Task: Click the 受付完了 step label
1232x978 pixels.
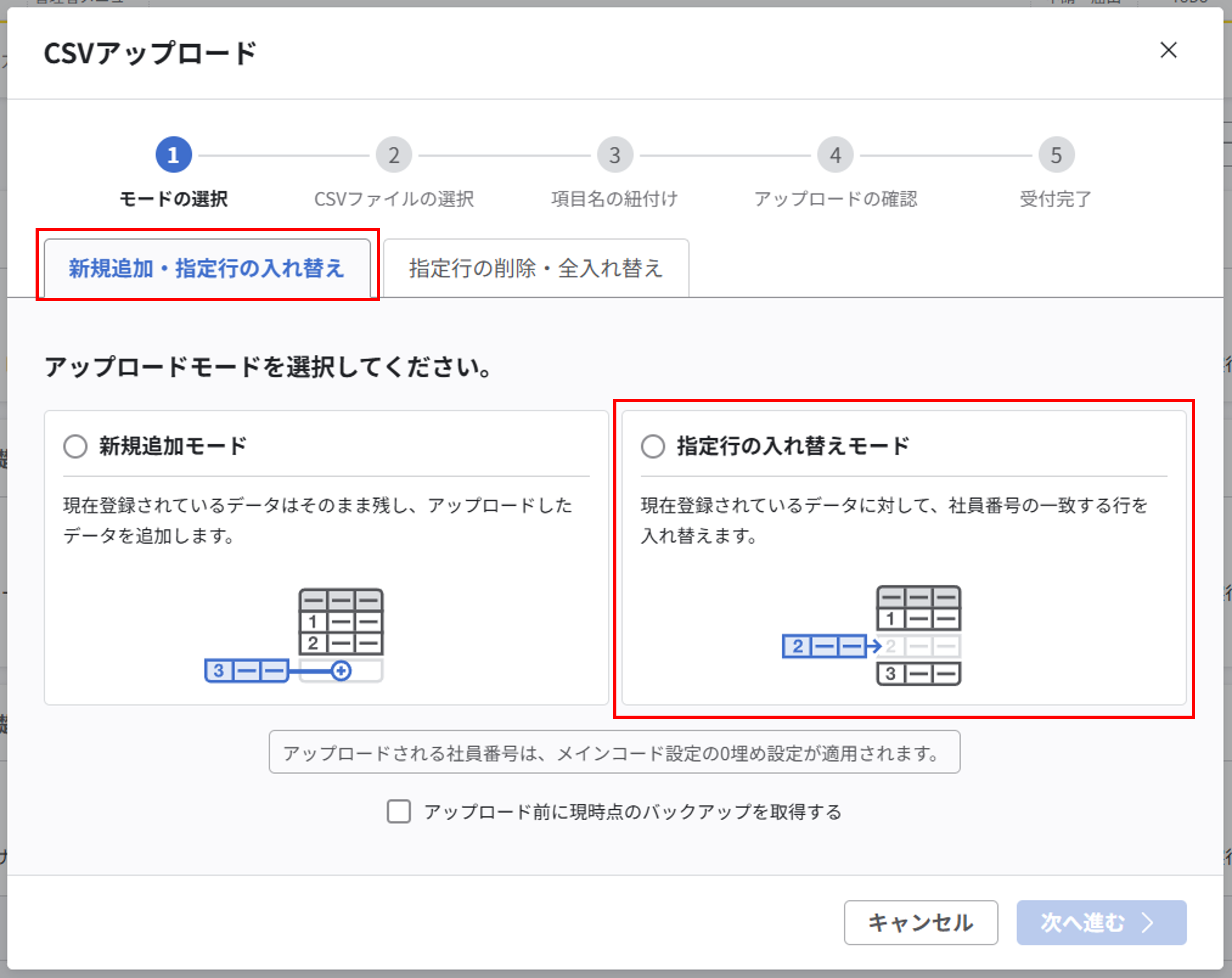Action: 1056,199
